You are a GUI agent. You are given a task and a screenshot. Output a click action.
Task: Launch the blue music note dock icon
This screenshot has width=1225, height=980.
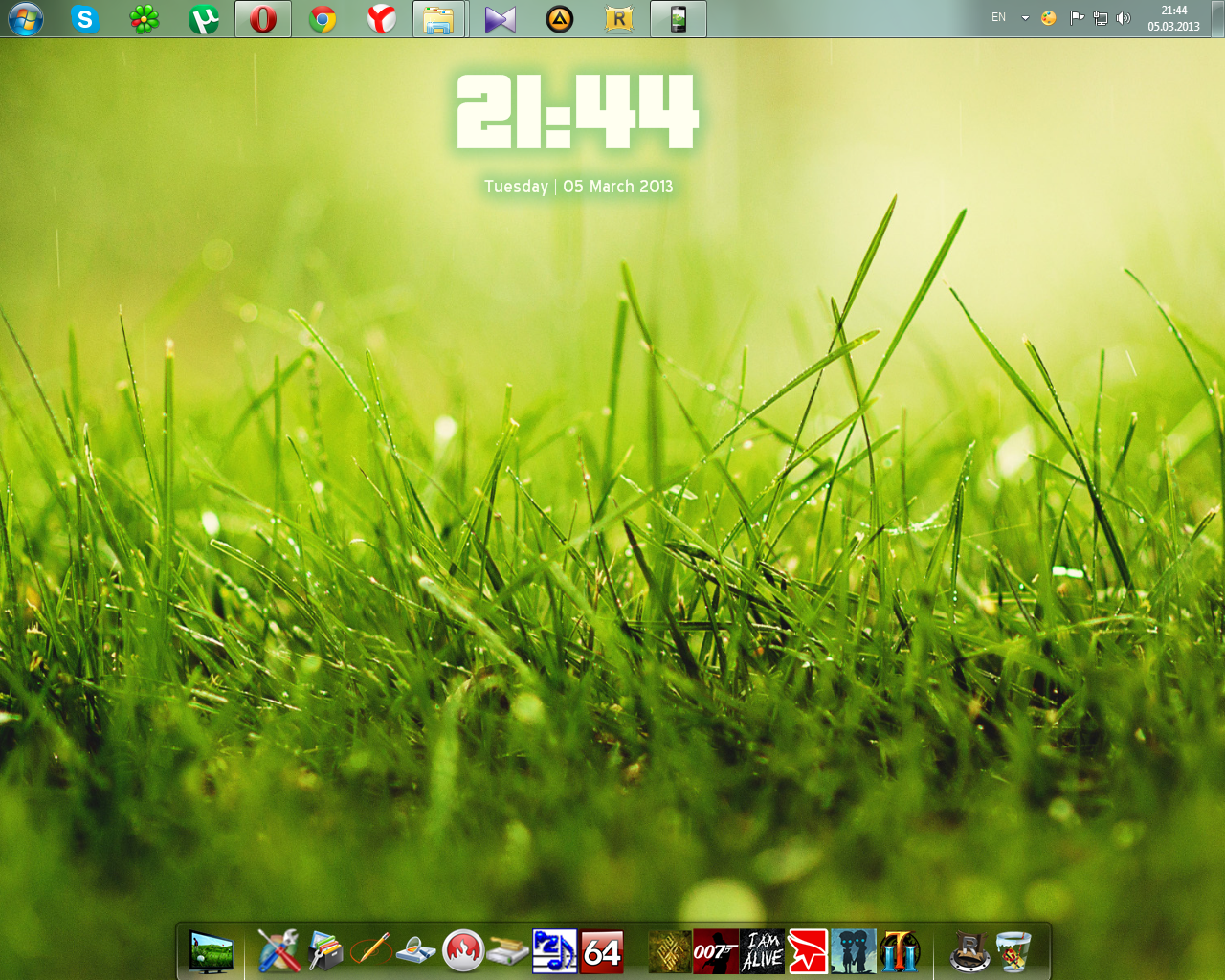pos(555,952)
